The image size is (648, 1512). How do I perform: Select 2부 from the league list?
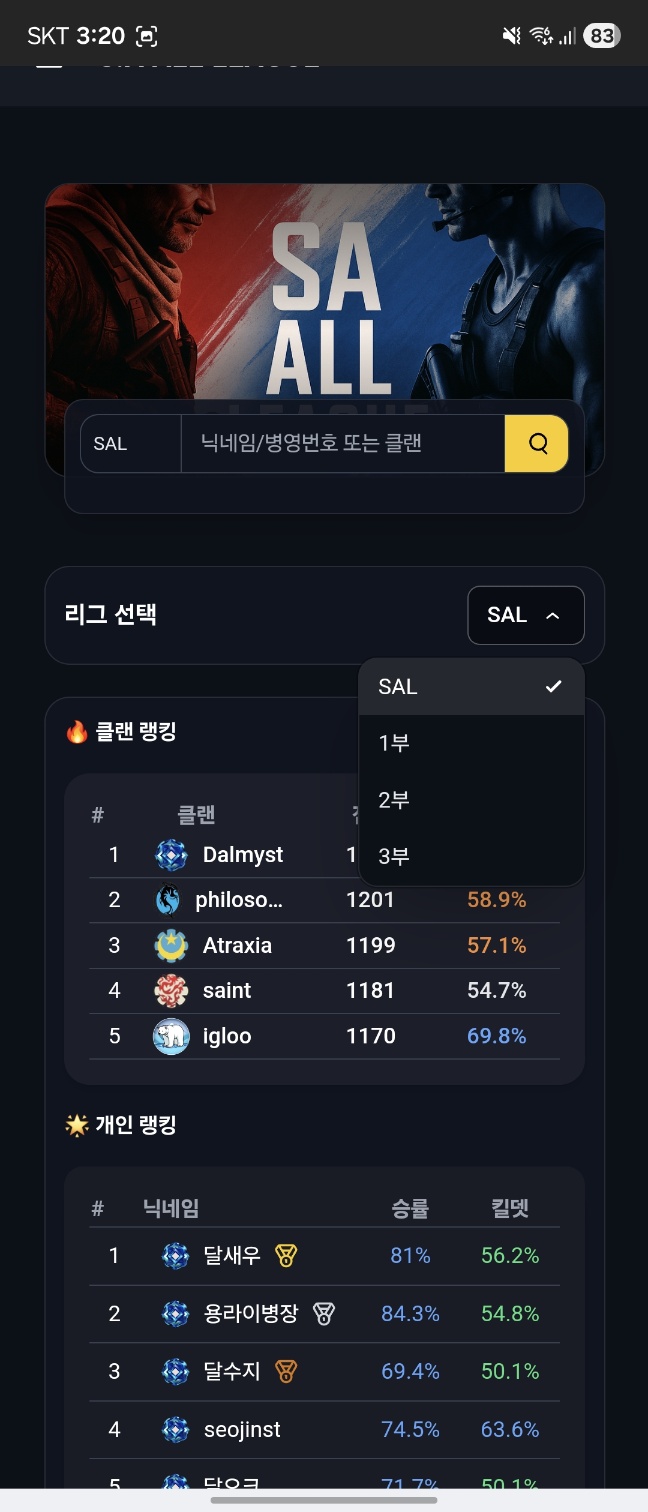tap(470, 800)
